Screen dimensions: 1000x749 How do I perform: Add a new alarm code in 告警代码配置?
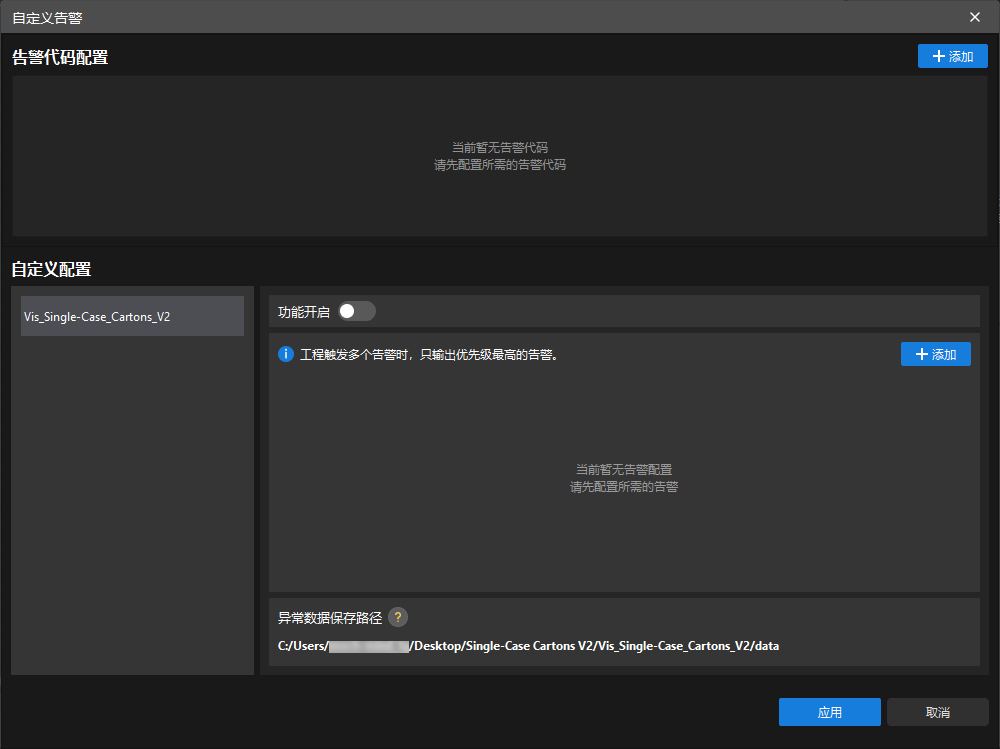tap(952, 56)
